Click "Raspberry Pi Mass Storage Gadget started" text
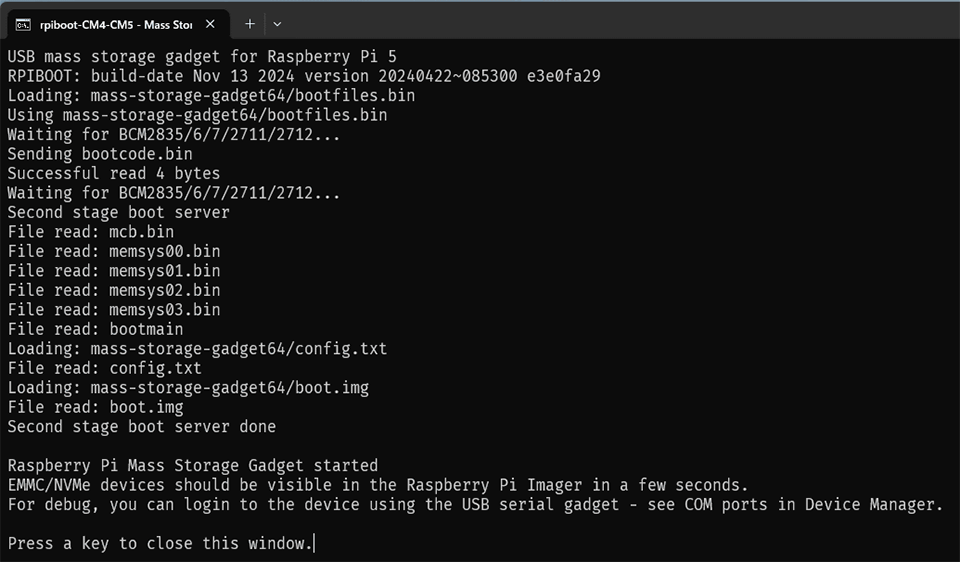Image resolution: width=960 pixels, height=562 pixels. (x=192, y=465)
